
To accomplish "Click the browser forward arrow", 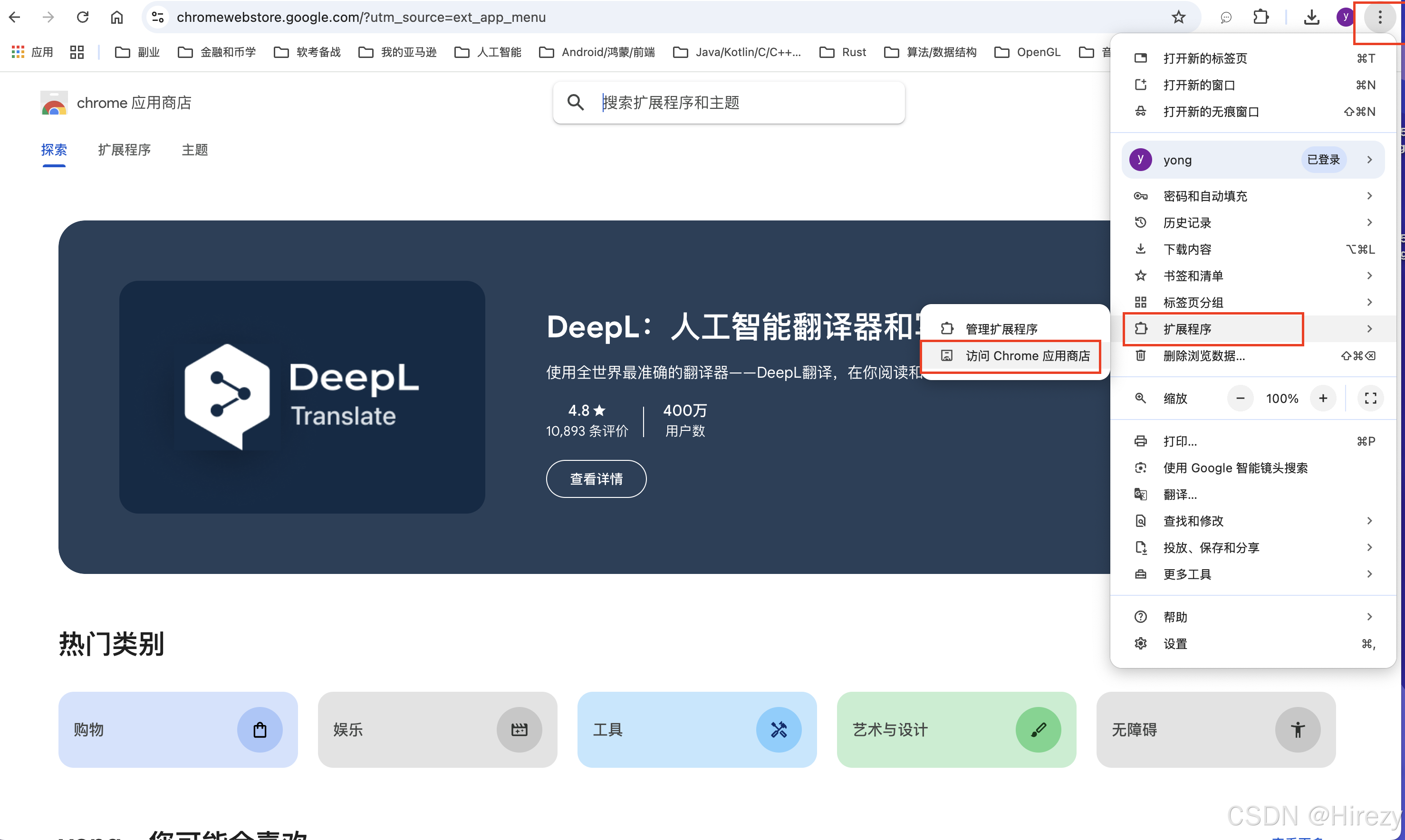I will click(48, 17).
